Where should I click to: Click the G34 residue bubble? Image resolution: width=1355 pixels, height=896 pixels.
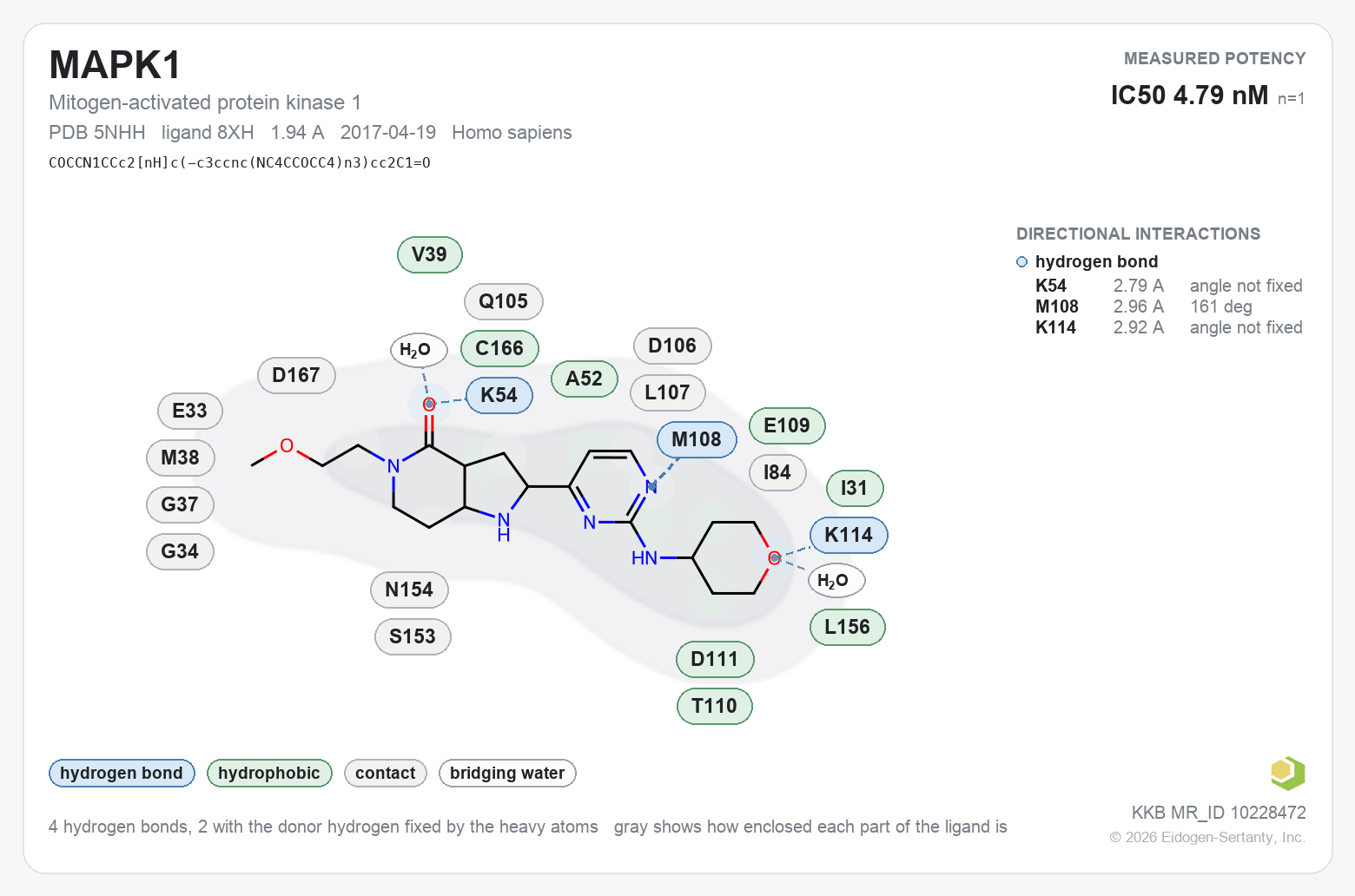pyautogui.click(x=180, y=552)
